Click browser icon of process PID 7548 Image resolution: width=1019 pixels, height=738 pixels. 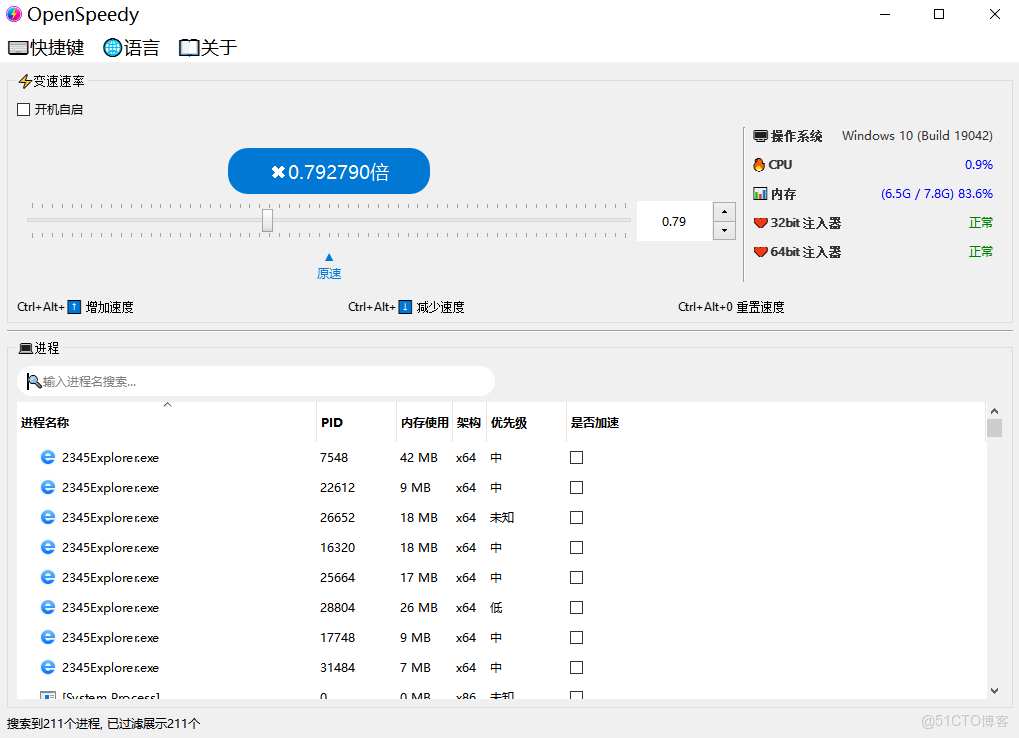pyautogui.click(x=47, y=457)
